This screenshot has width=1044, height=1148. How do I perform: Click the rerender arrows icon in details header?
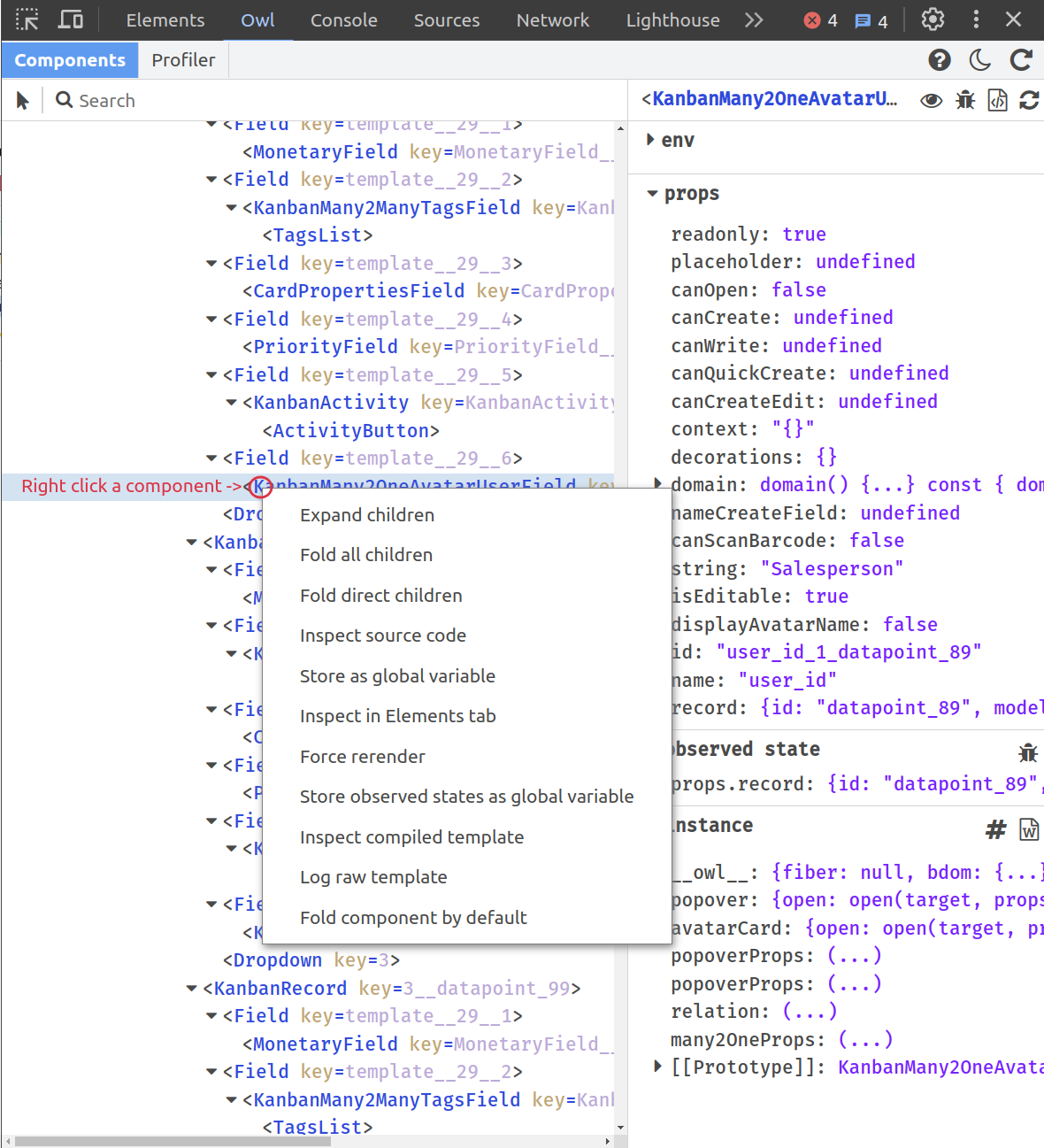(1029, 100)
